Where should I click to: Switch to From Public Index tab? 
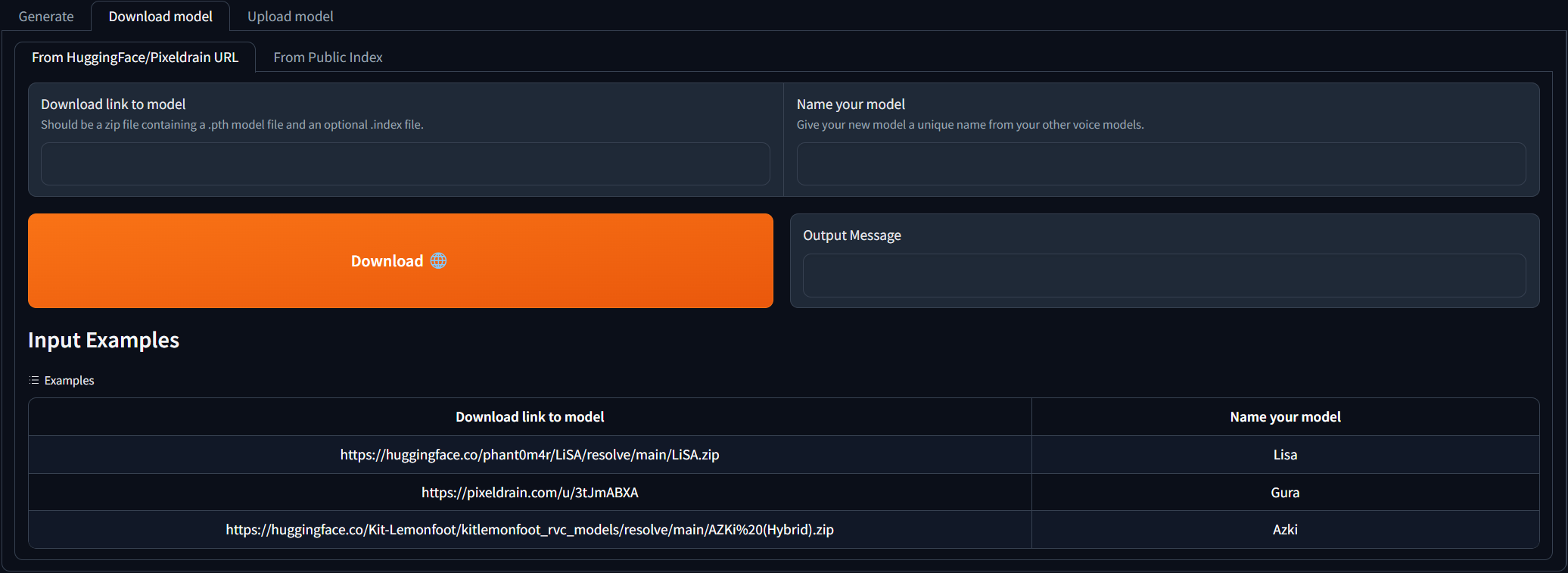(328, 57)
